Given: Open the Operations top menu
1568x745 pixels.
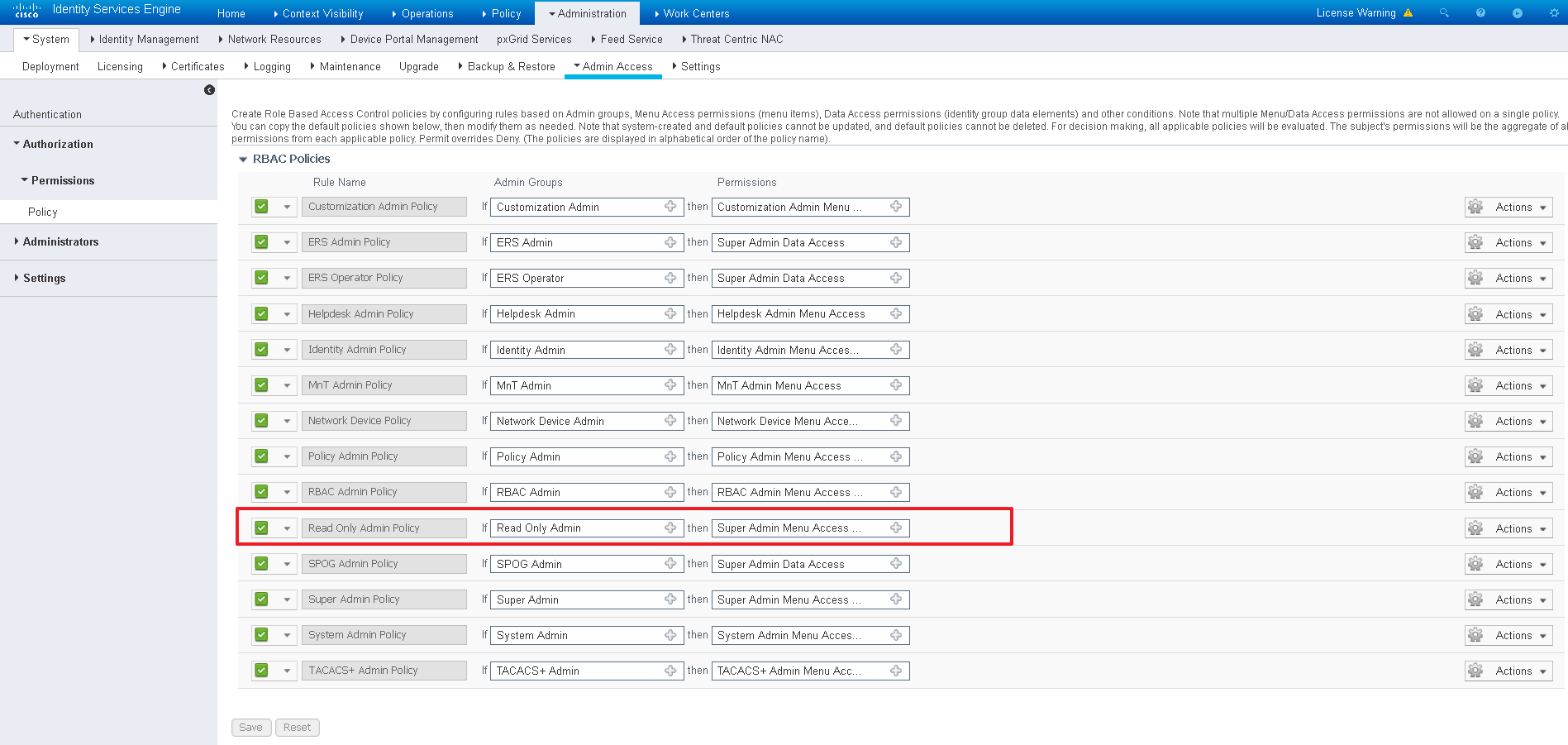Looking at the screenshot, I should point(422,13).
